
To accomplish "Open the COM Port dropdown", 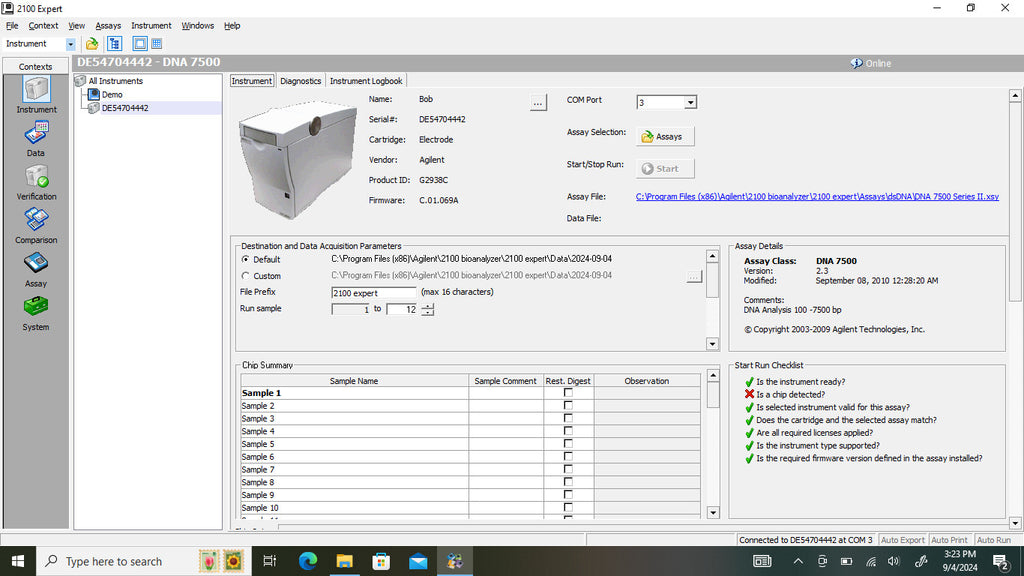I will click(690, 103).
